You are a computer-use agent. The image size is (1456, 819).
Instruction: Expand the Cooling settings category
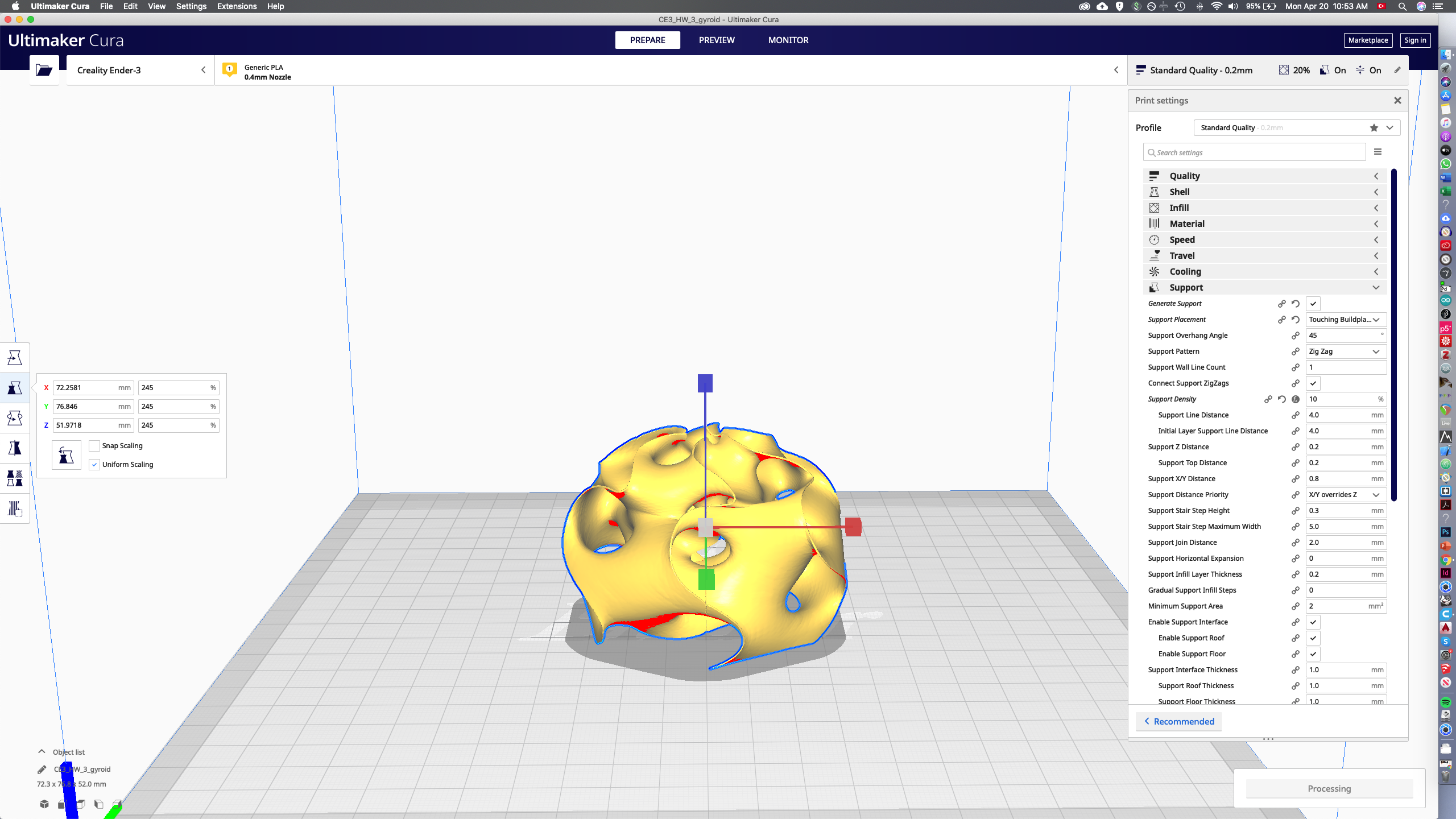pyautogui.click(x=1264, y=272)
